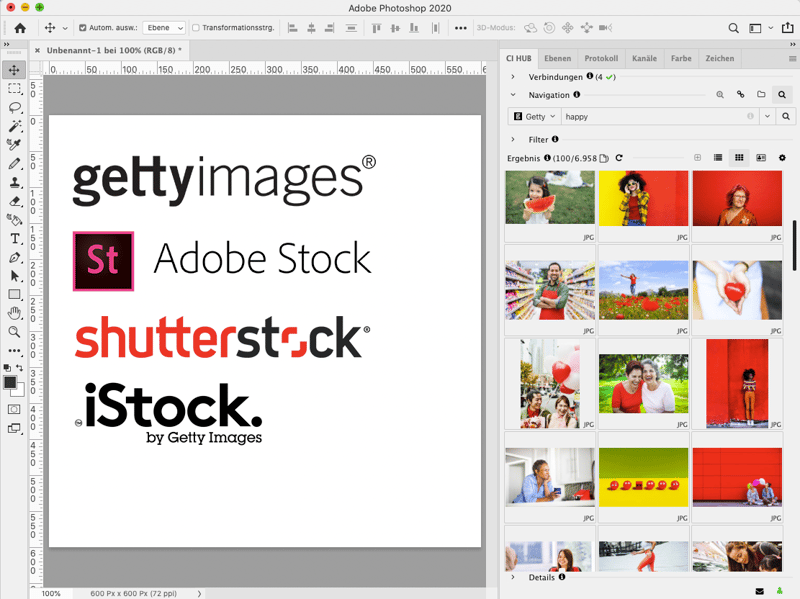Close the Unbenannt-1 document tab
Viewport: 800px width, 599px height.
[x=37, y=51]
